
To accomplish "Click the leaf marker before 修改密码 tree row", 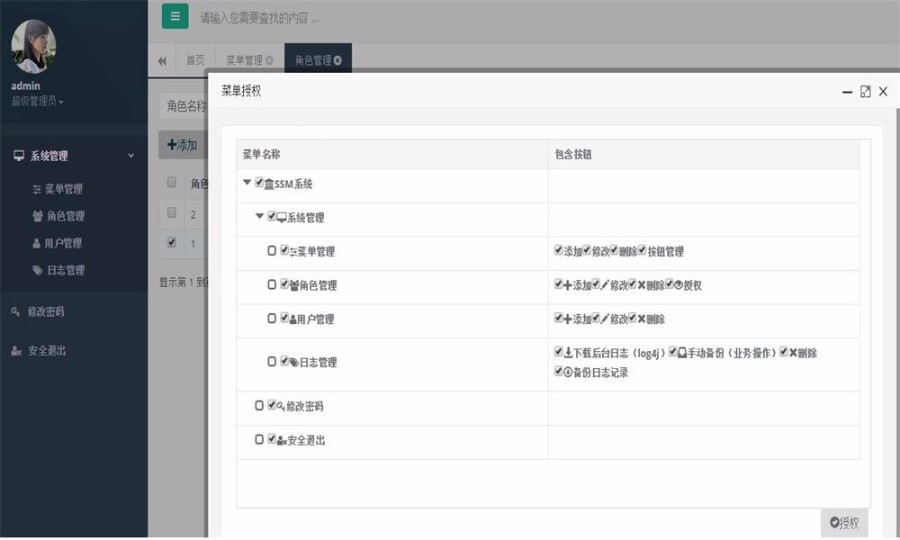I will 259,405.
